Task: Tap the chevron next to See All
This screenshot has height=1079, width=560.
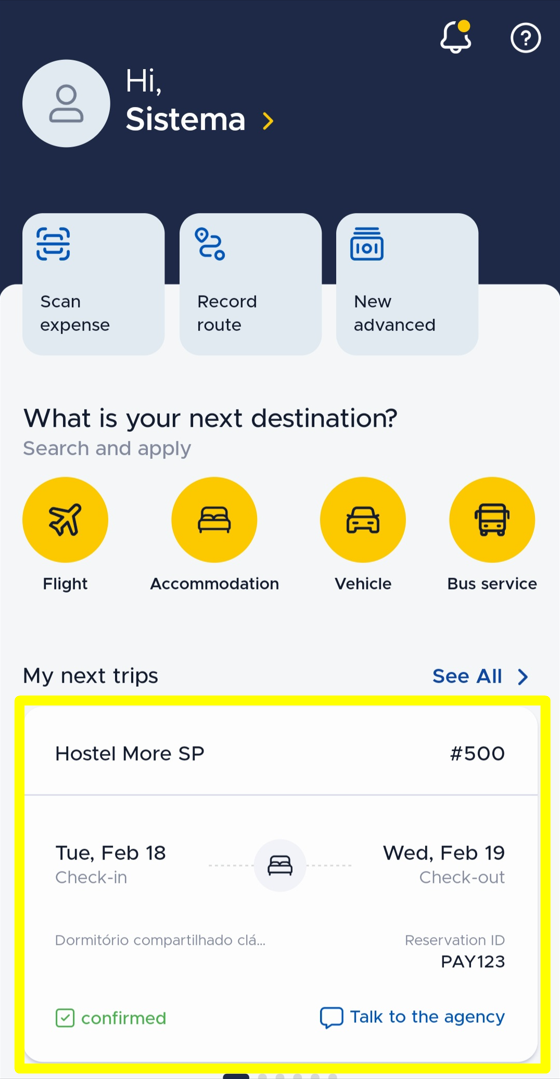Action: [x=523, y=677]
